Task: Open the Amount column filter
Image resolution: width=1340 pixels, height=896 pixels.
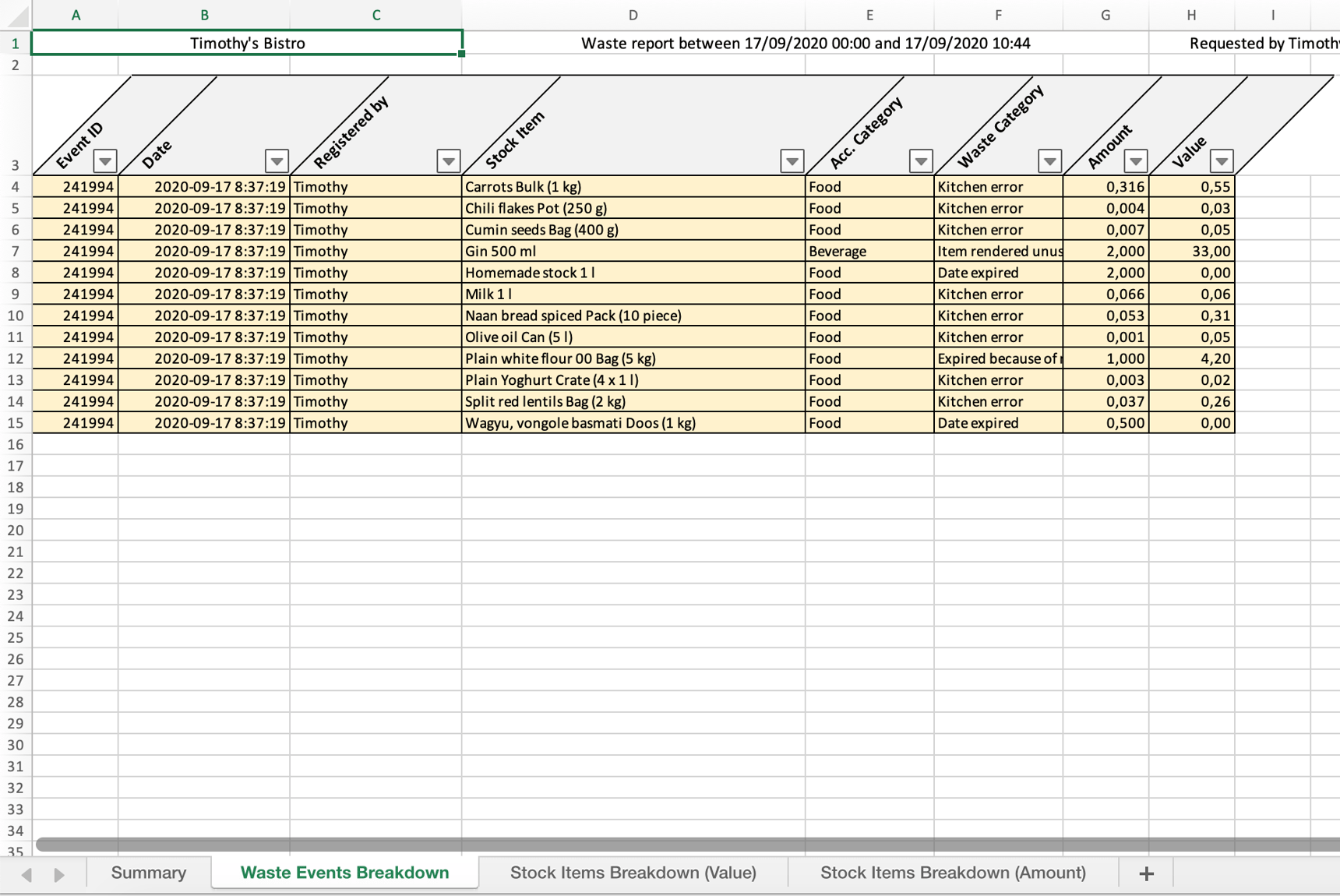Action: coord(1136,161)
